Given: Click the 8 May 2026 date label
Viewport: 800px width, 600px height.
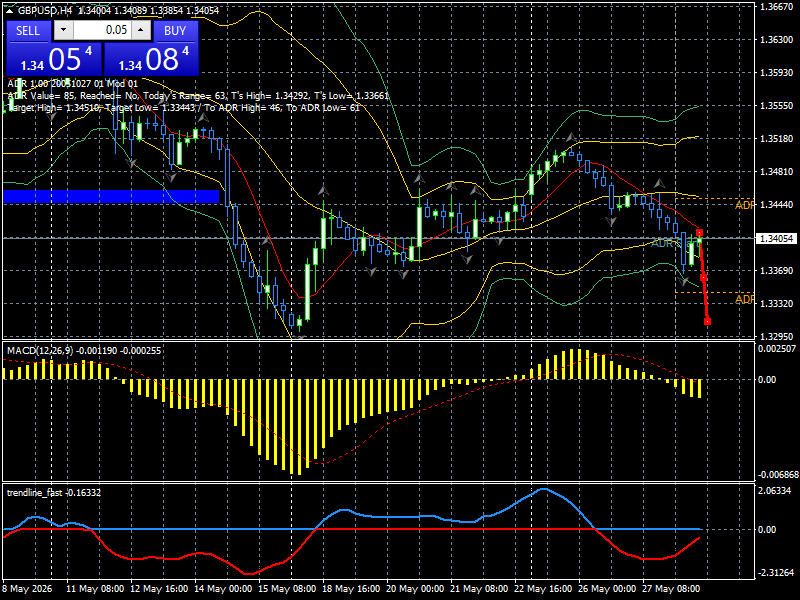Looking at the screenshot, I should point(27,589).
